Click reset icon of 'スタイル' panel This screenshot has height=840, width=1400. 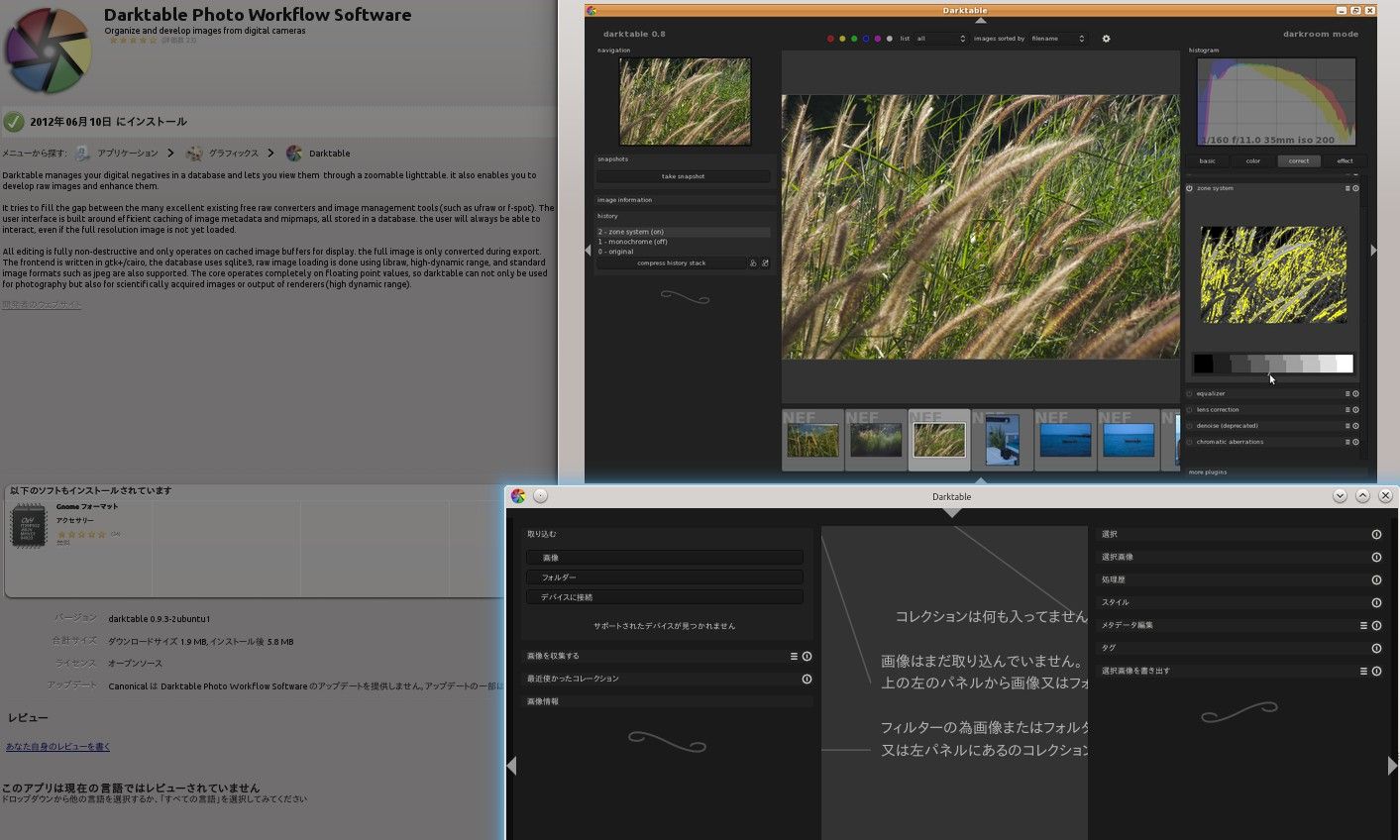(x=1376, y=602)
